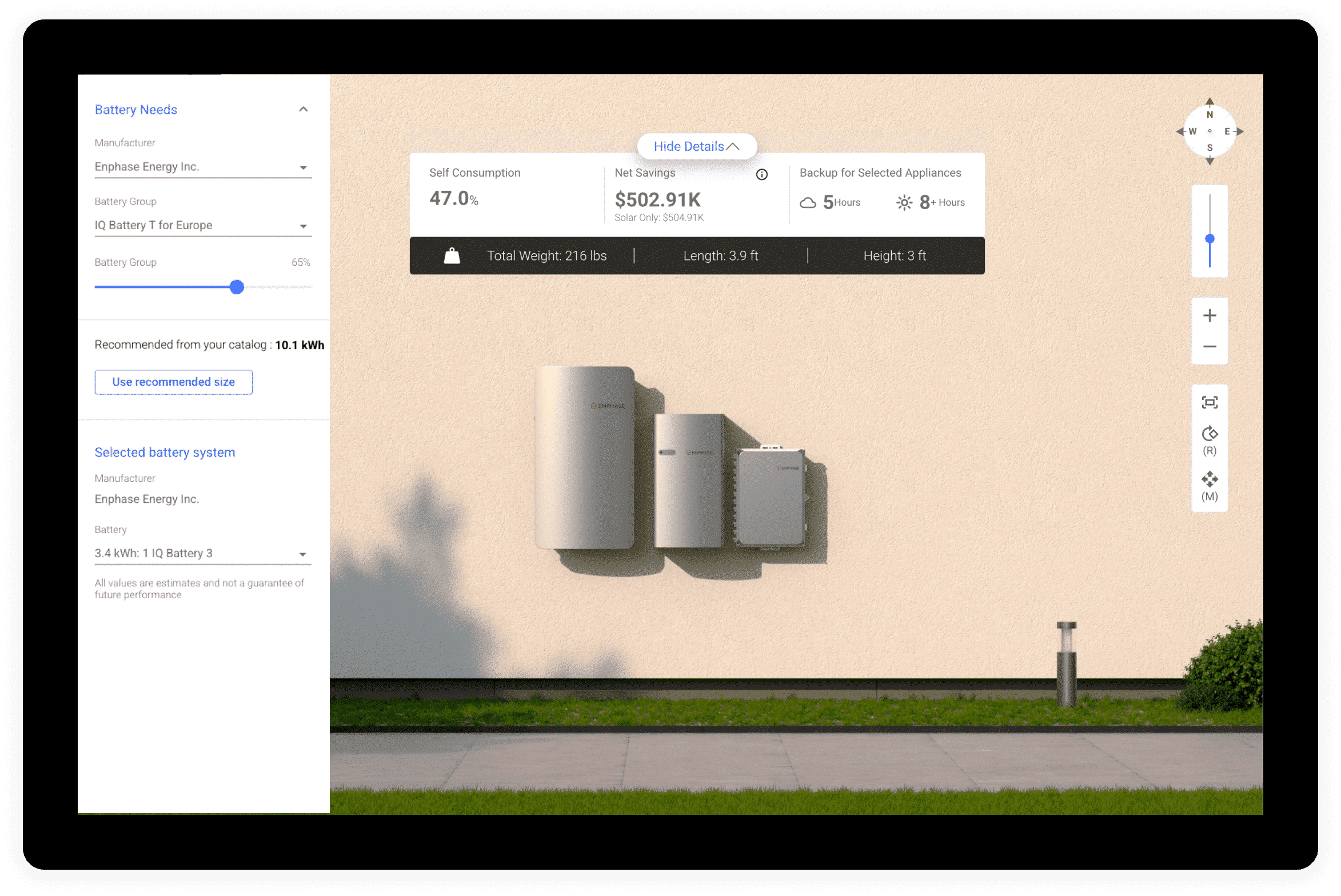Image resolution: width=1341 pixels, height=896 pixels.
Task: Click the middle Enphase battery unit
Action: tap(689, 481)
